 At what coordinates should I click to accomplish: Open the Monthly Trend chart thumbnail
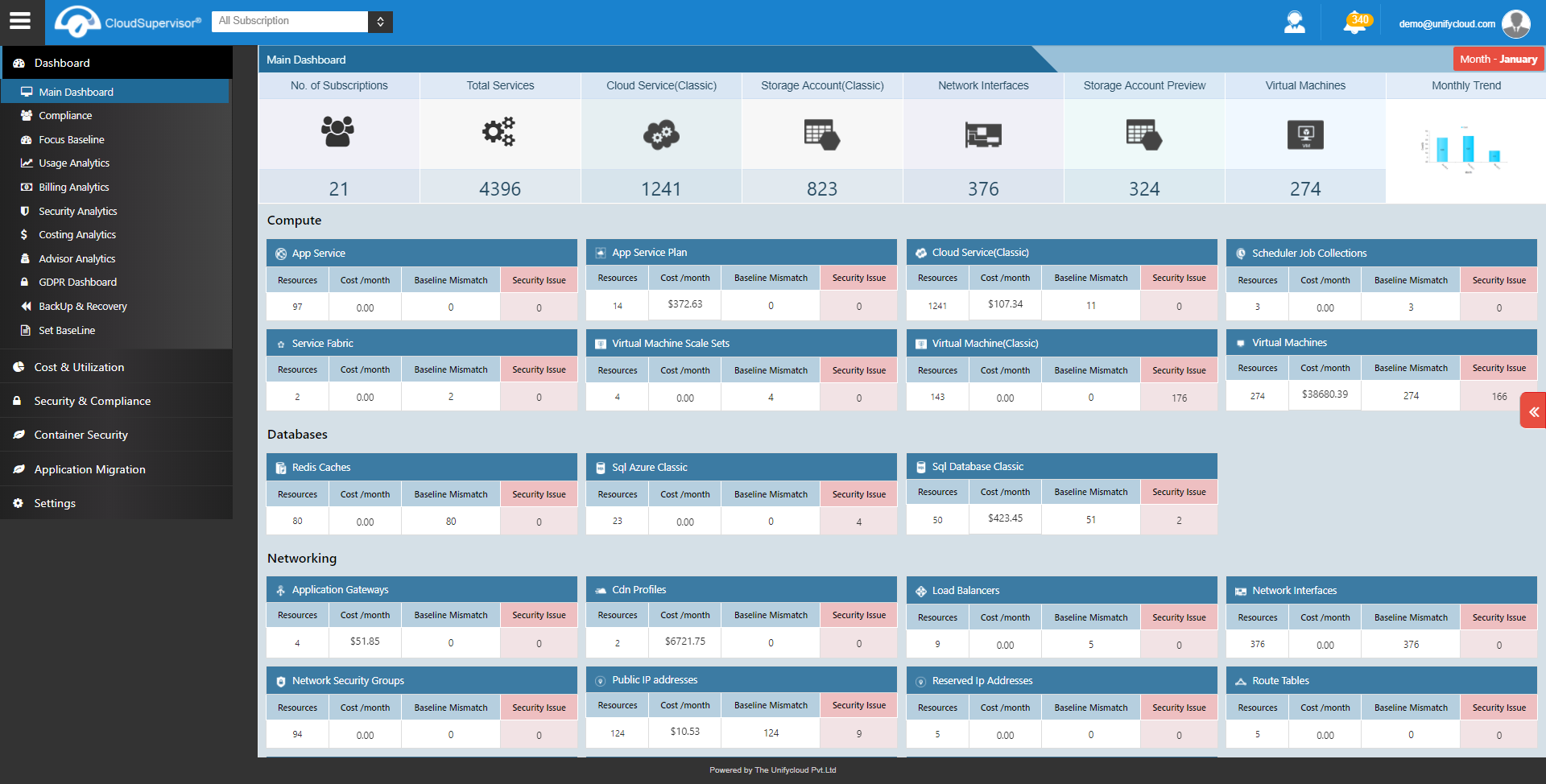coord(1465,150)
